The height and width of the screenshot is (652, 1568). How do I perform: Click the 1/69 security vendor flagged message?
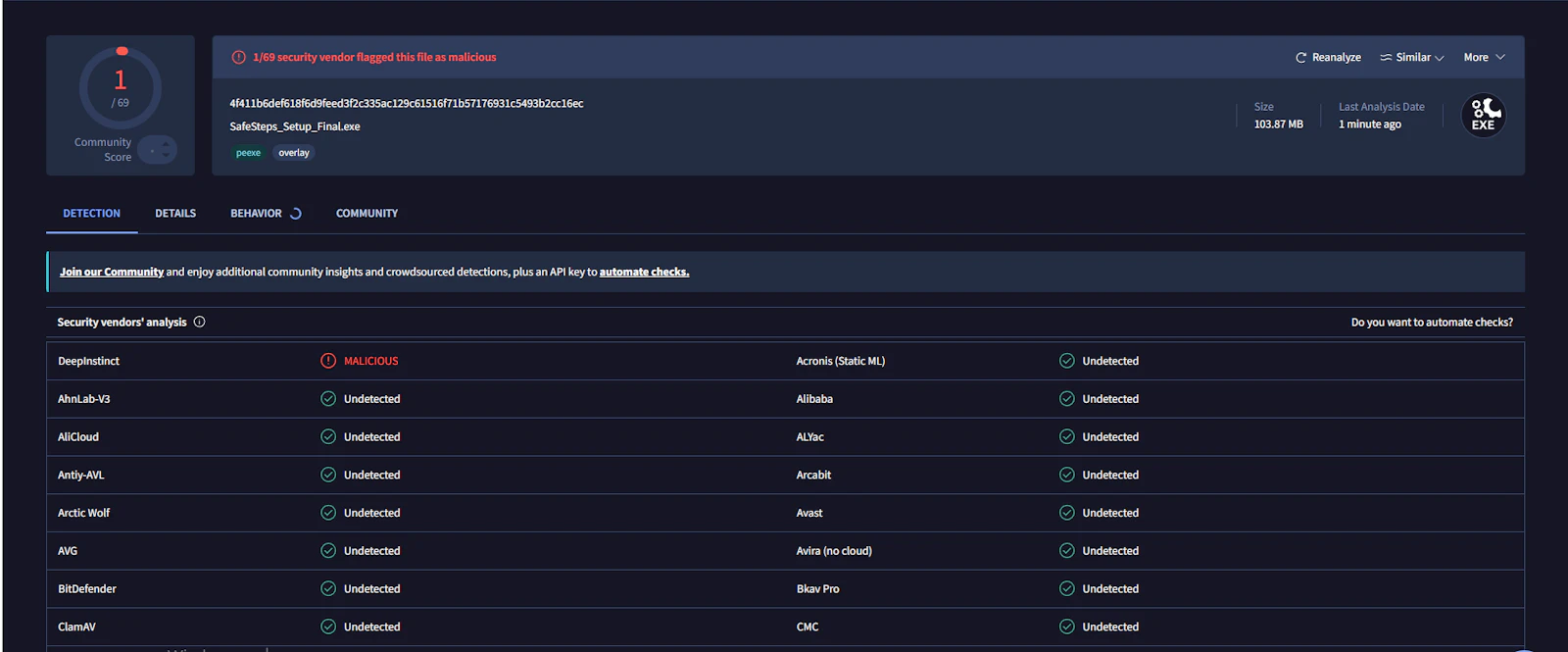point(374,58)
